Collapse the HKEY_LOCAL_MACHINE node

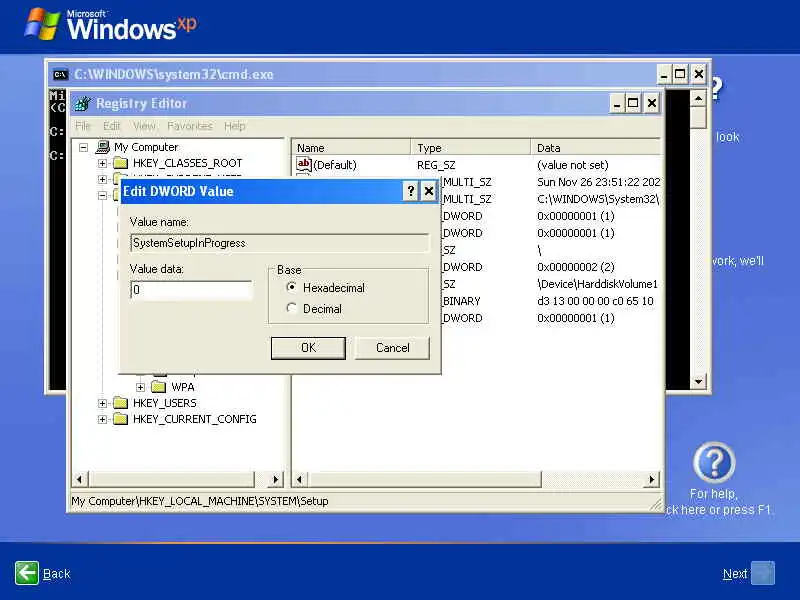pos(102,195)
